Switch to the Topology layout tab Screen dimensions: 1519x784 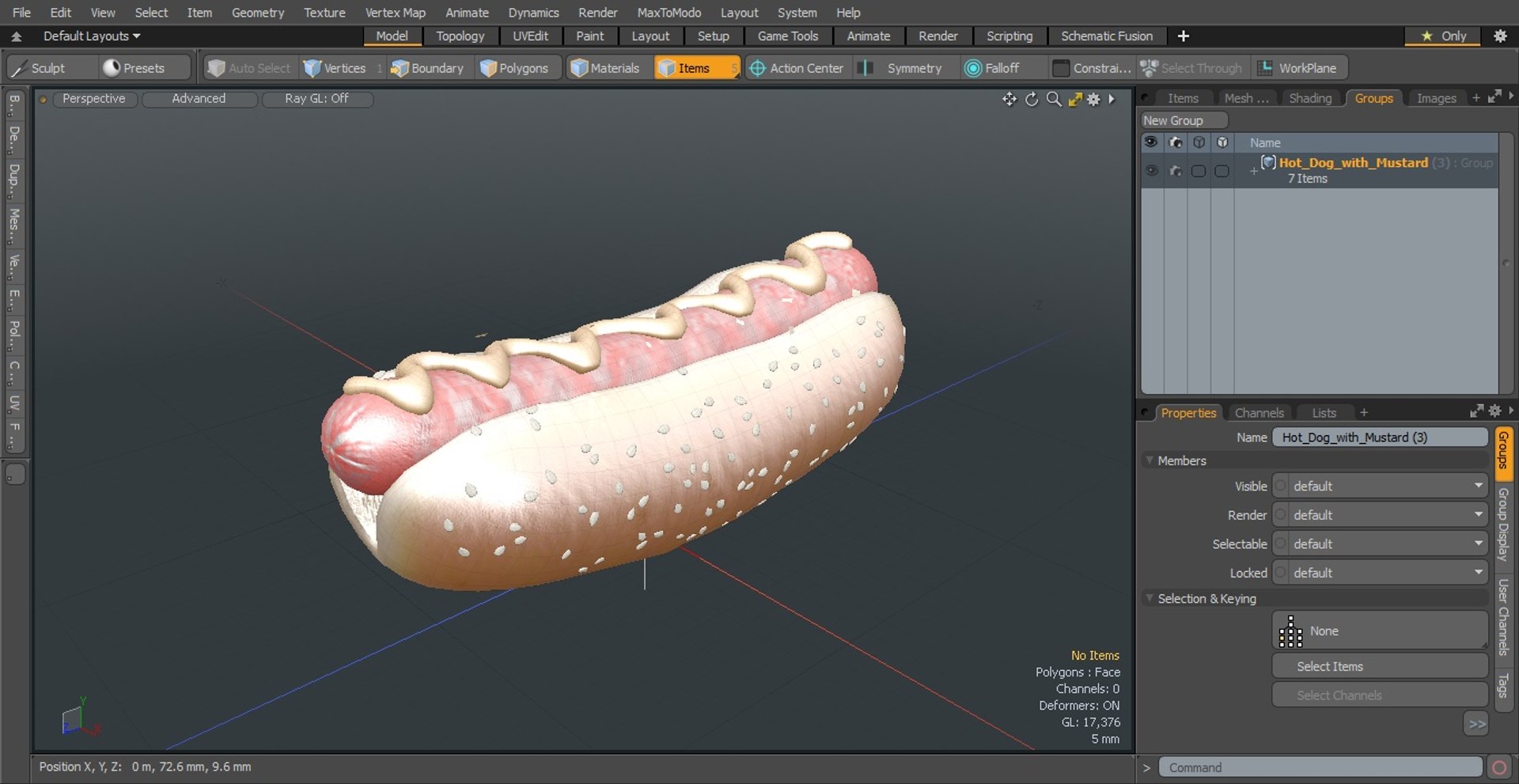click(x=460, y=36)
